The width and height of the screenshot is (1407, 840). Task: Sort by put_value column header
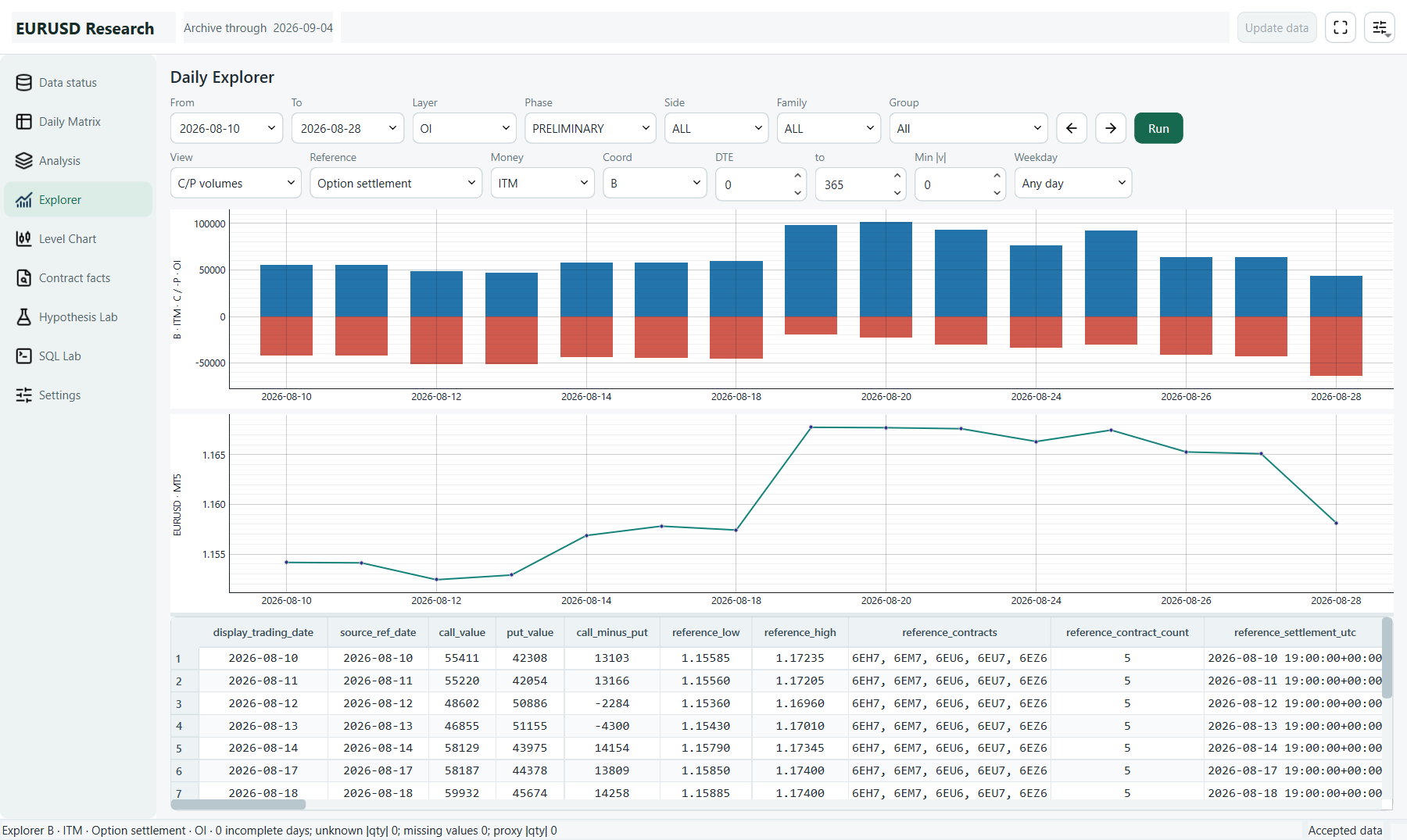pos(530,633)
